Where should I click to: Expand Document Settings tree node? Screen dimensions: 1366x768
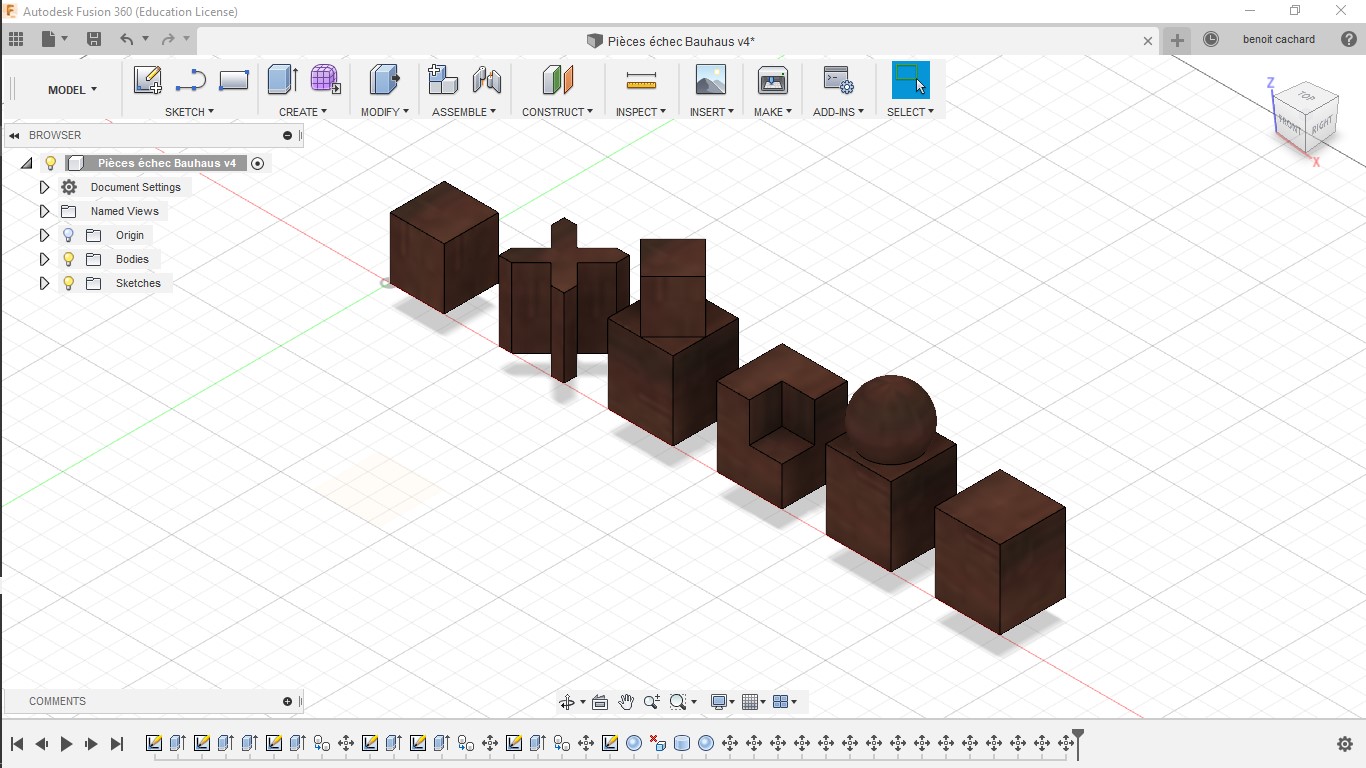(x=44, y=187)
